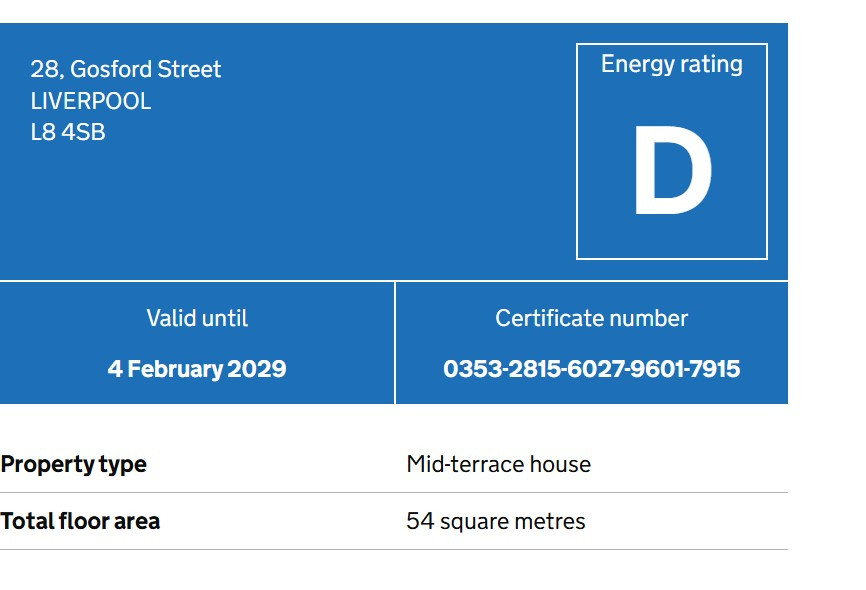Viewport: 866px width, 590px height.
Task: Select the Mid-terrace house value
Action: pyautogui.click(x=498, y=465)
